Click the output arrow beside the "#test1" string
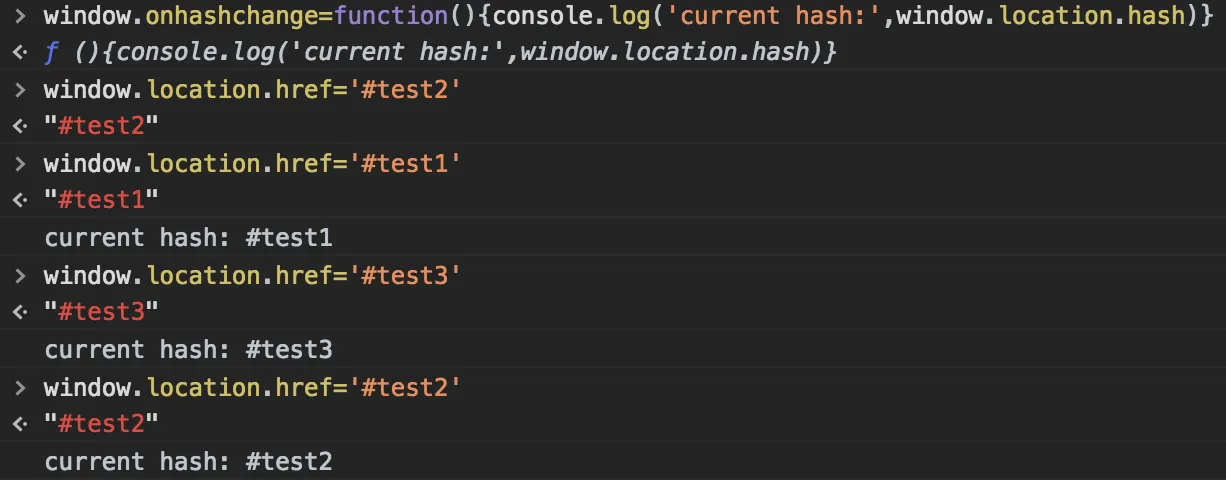 19,200
